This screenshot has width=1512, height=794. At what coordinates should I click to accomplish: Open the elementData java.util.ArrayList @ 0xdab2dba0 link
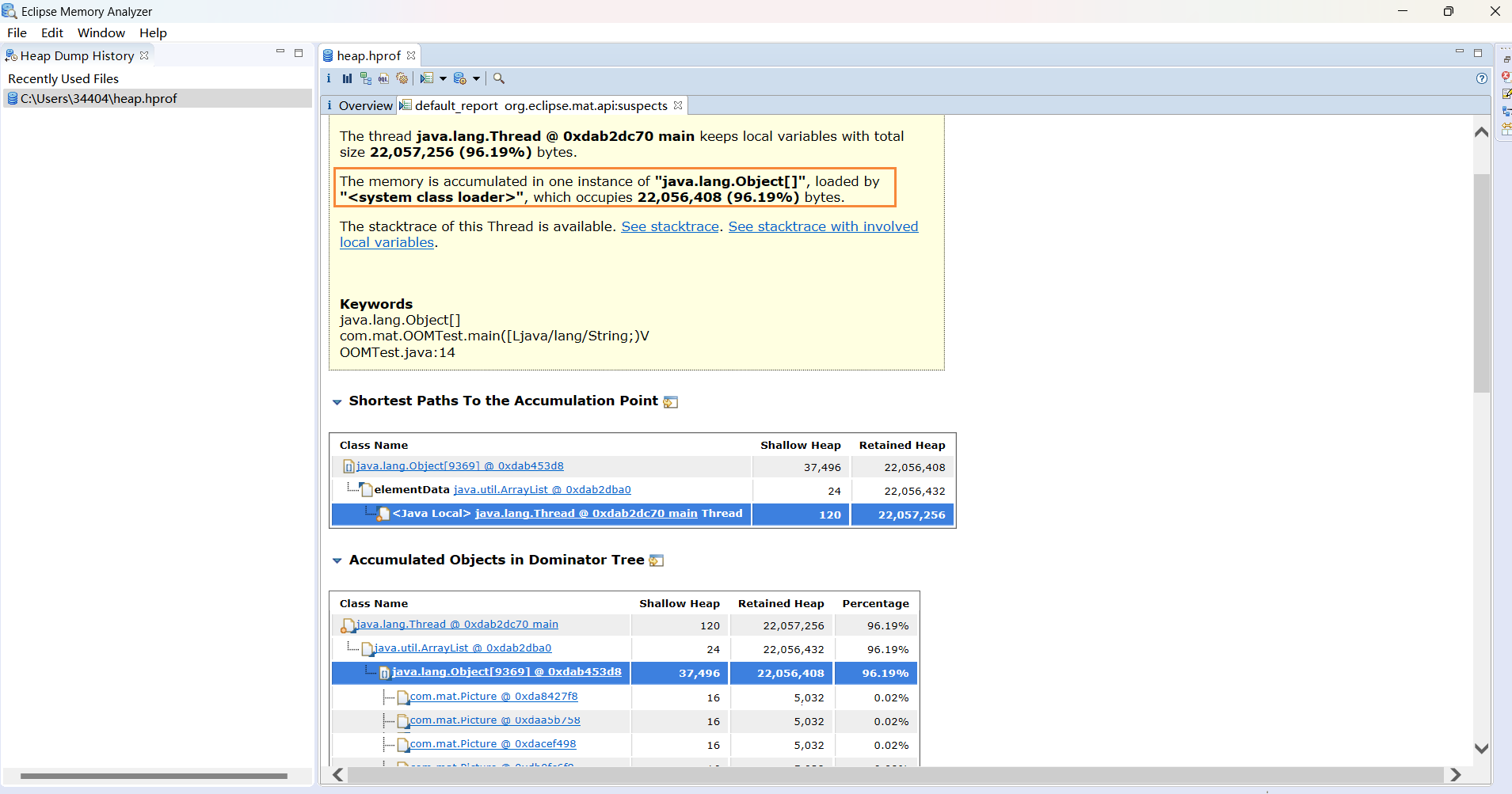(x=542, y=490)
